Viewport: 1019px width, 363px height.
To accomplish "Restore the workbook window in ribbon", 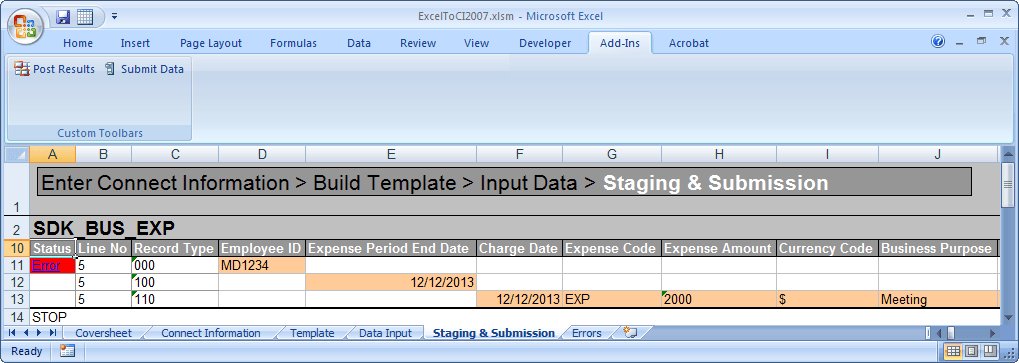I will click(x=981, y=41).
